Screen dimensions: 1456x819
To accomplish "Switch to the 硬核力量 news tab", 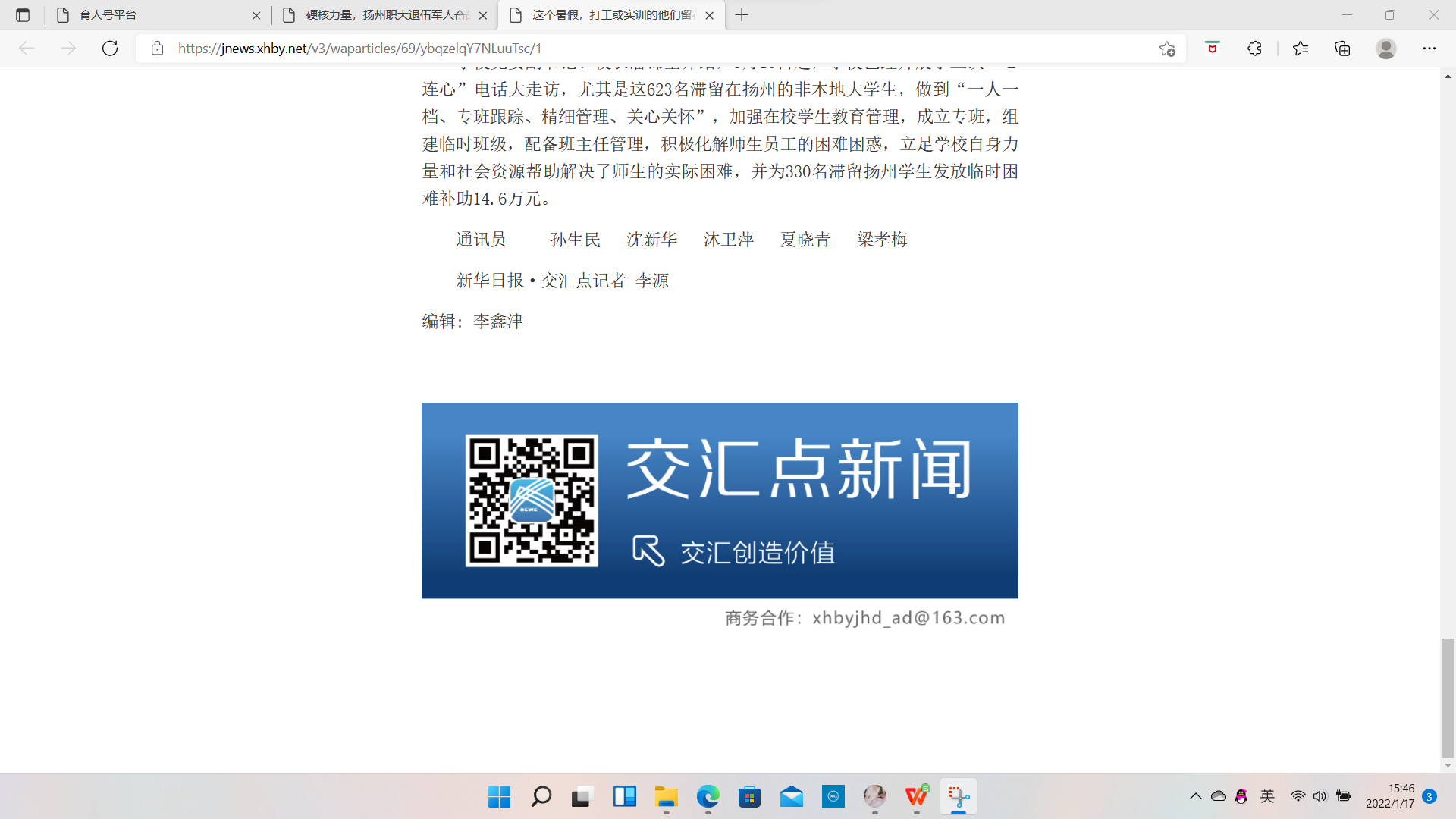I will pyautogui.click(x=379, y=14).
